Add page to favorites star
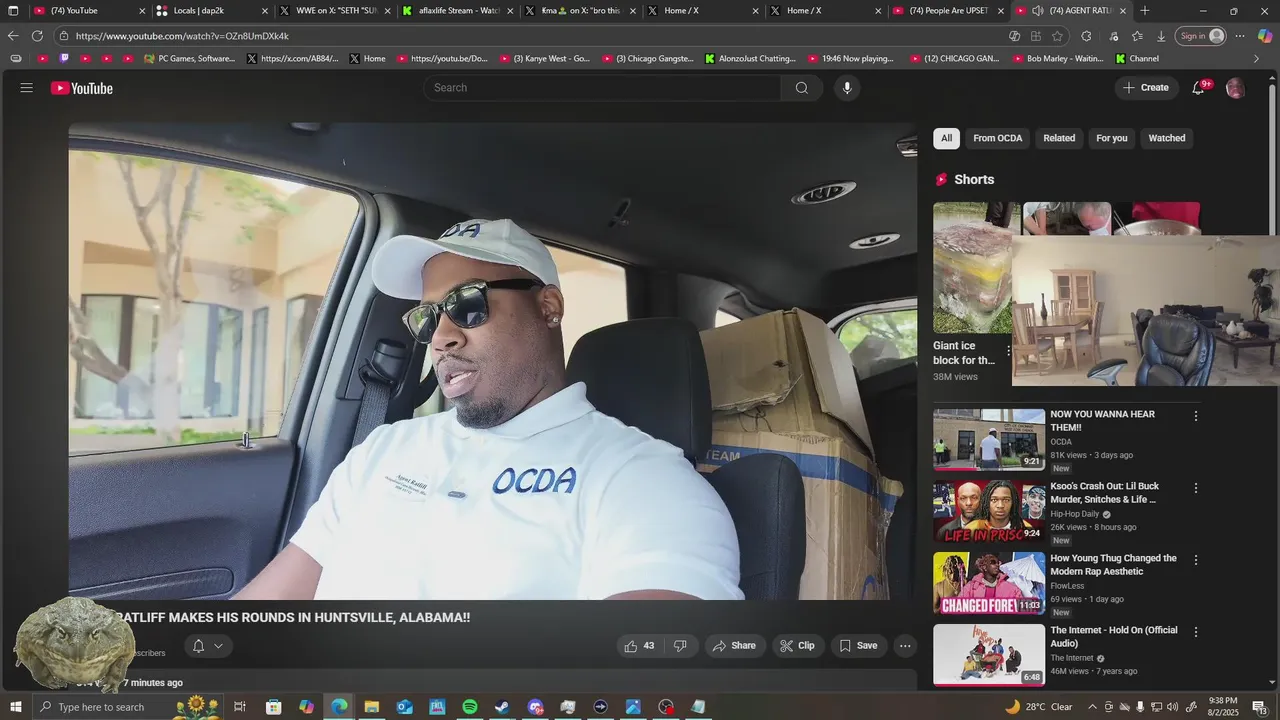This screenshot has width=1280, height=720. click(1057, 36)
